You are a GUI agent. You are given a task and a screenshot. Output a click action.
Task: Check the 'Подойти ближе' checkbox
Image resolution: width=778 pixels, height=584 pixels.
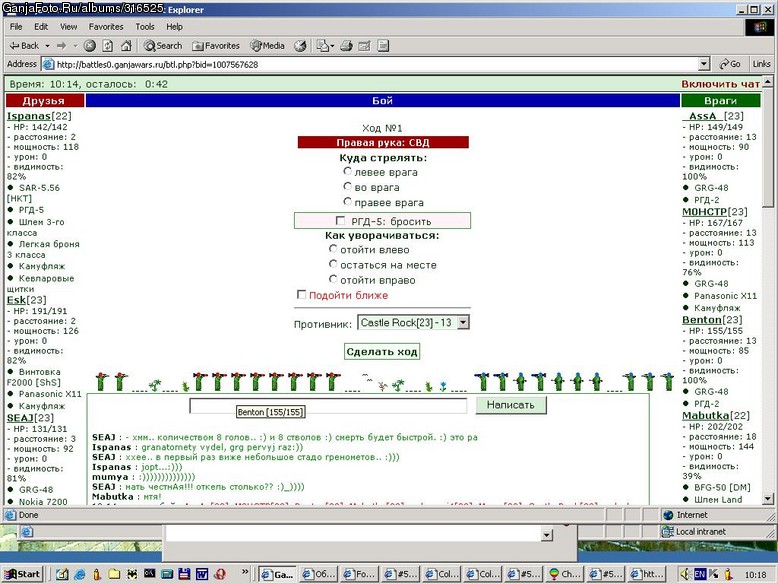coord(301,294)
